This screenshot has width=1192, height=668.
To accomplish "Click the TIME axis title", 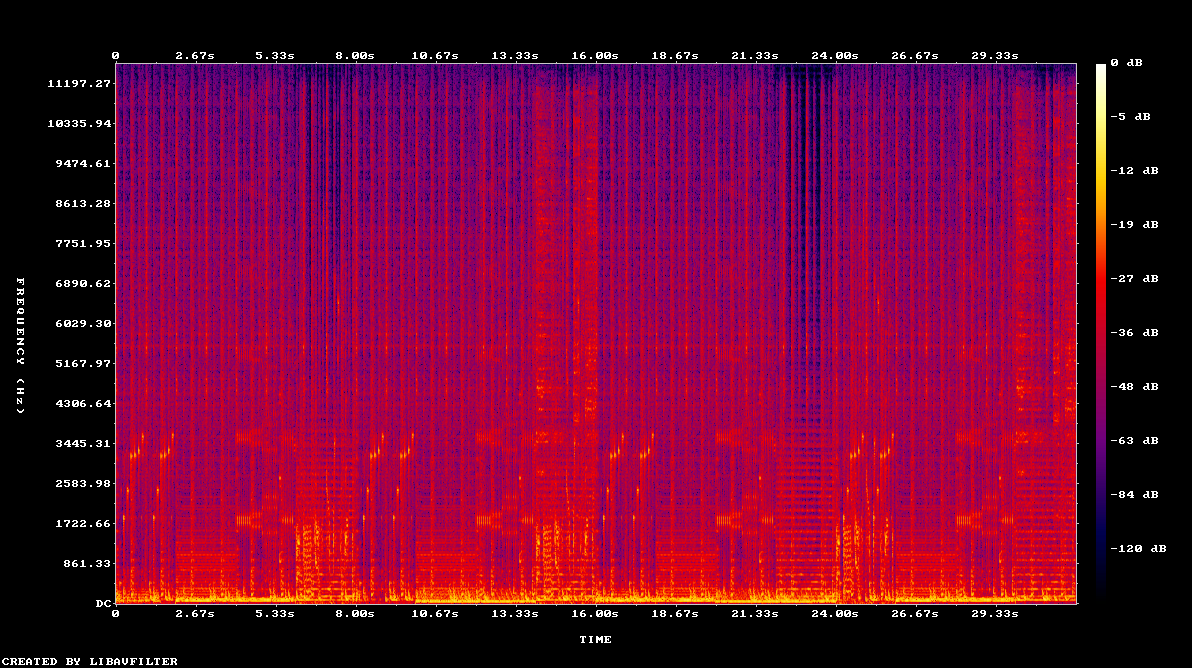I will click(595, 640).
